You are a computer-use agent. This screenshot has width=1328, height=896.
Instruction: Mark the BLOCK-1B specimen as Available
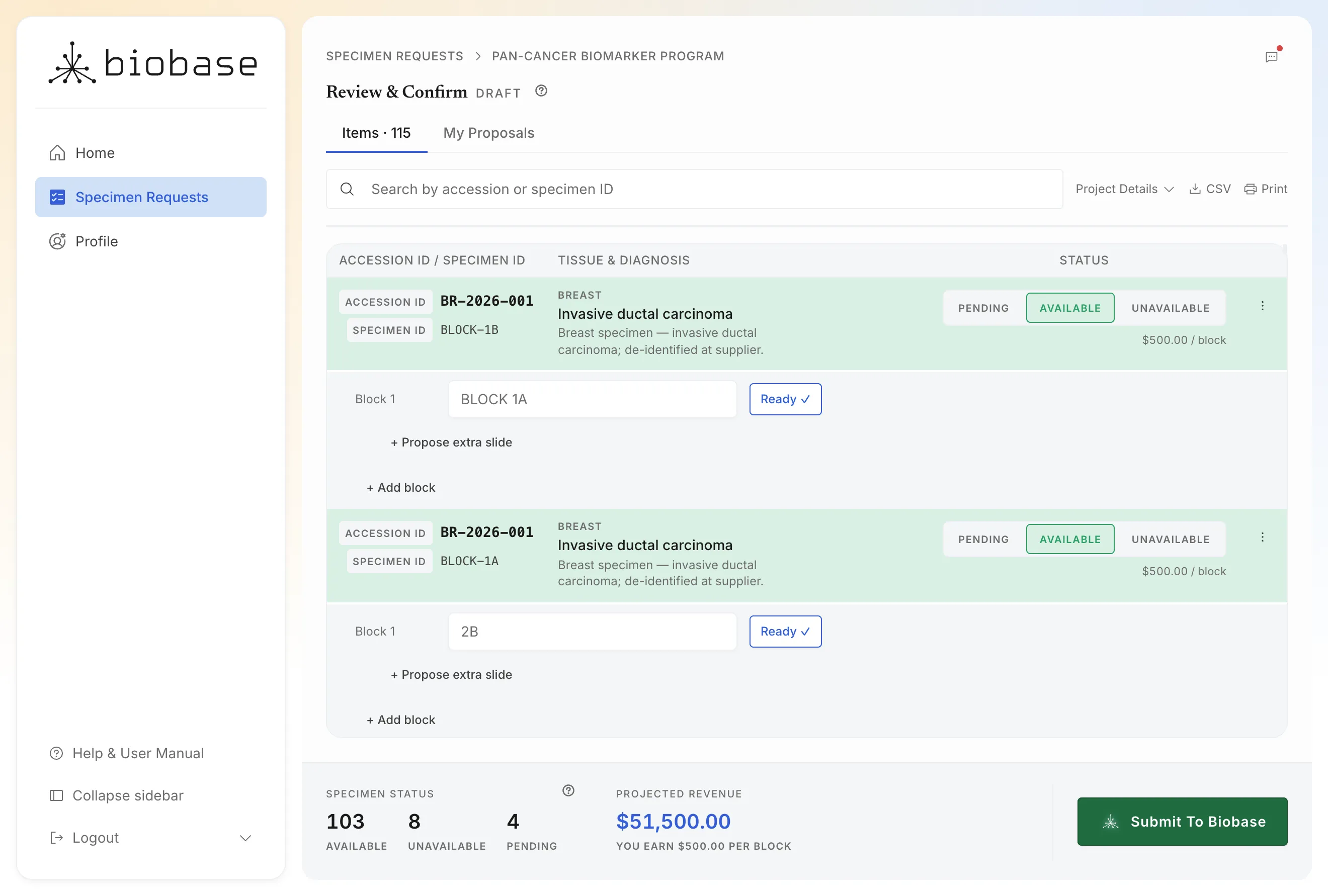(x=1070, y=308)
